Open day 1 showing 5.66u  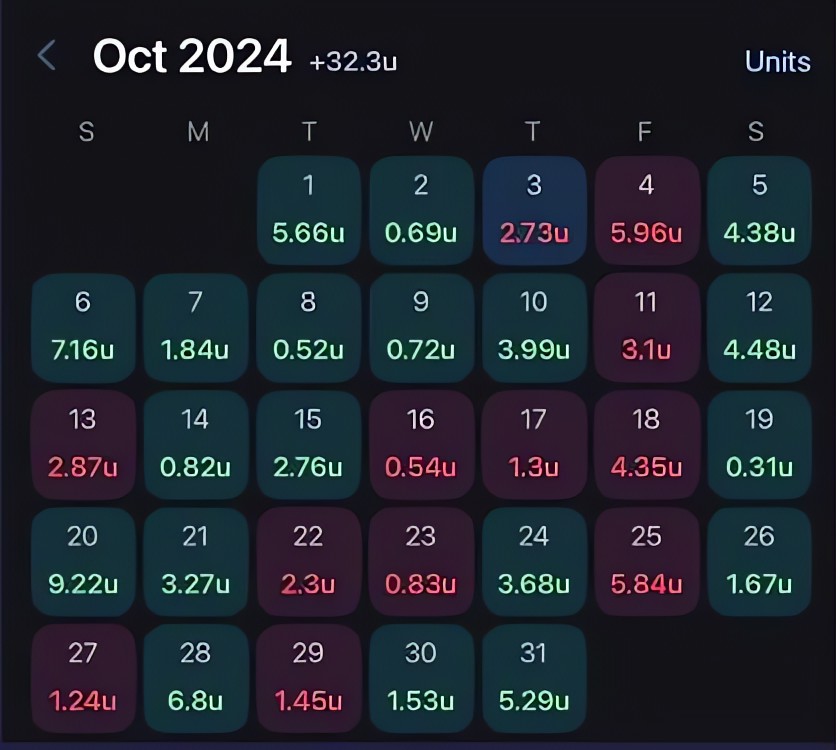point(309,211)
